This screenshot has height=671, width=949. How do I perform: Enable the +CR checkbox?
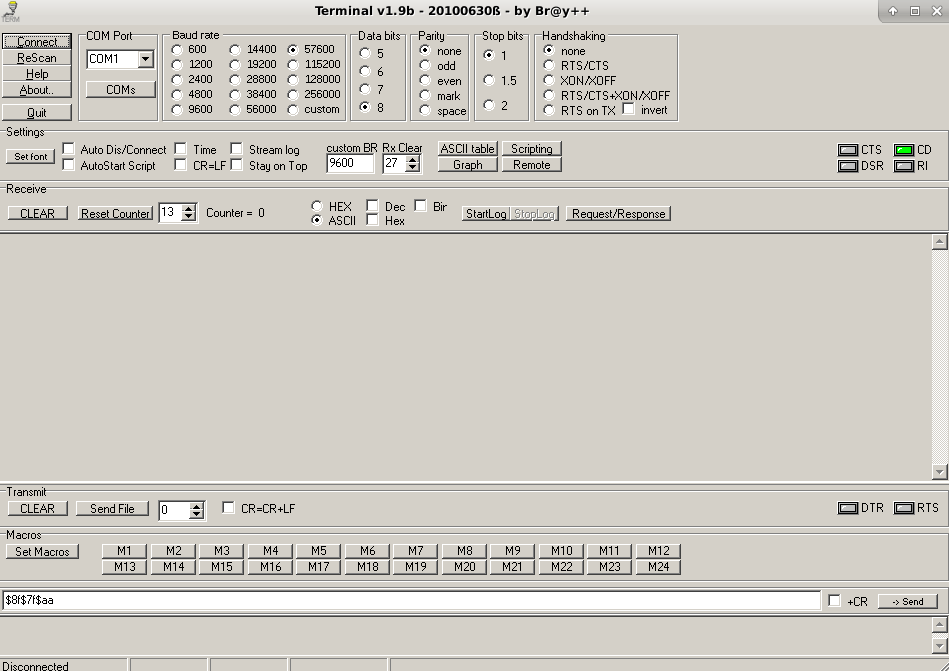pos(834,601)
